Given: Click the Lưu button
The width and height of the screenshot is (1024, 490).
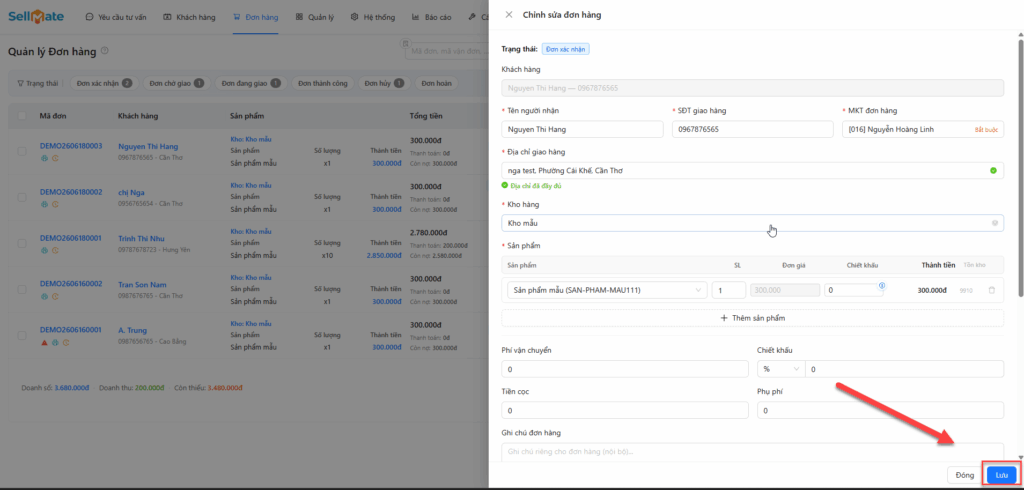Looking at the screenshot, I should tap(1001, 475).
